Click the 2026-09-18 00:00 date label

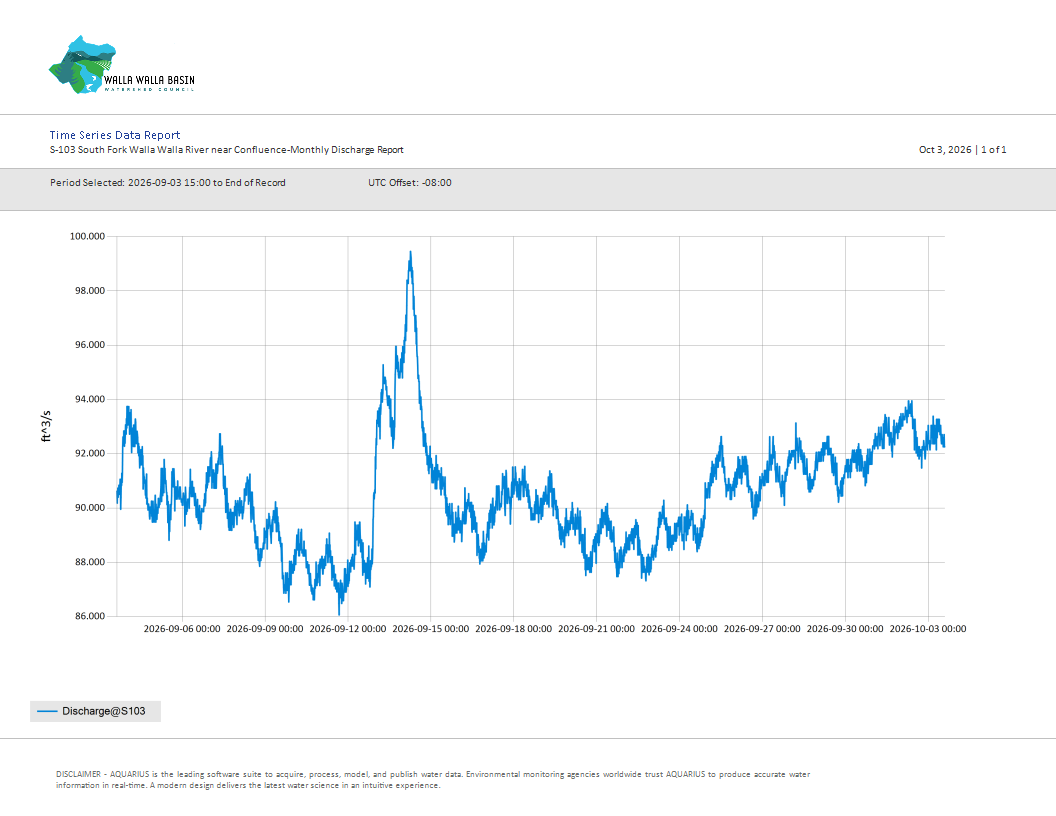[513, 629]
